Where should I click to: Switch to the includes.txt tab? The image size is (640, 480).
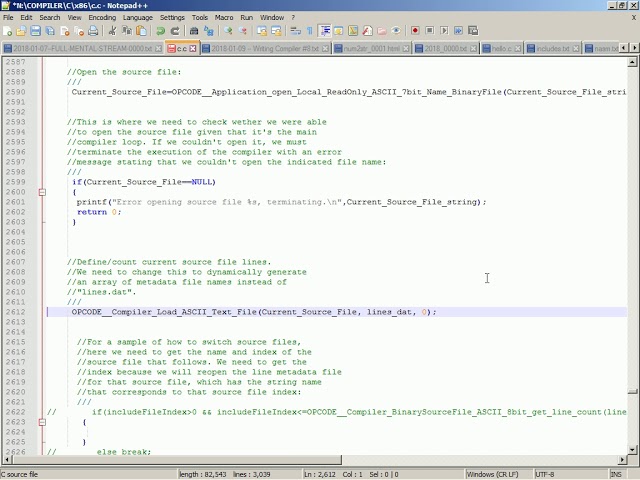[552, 49]
